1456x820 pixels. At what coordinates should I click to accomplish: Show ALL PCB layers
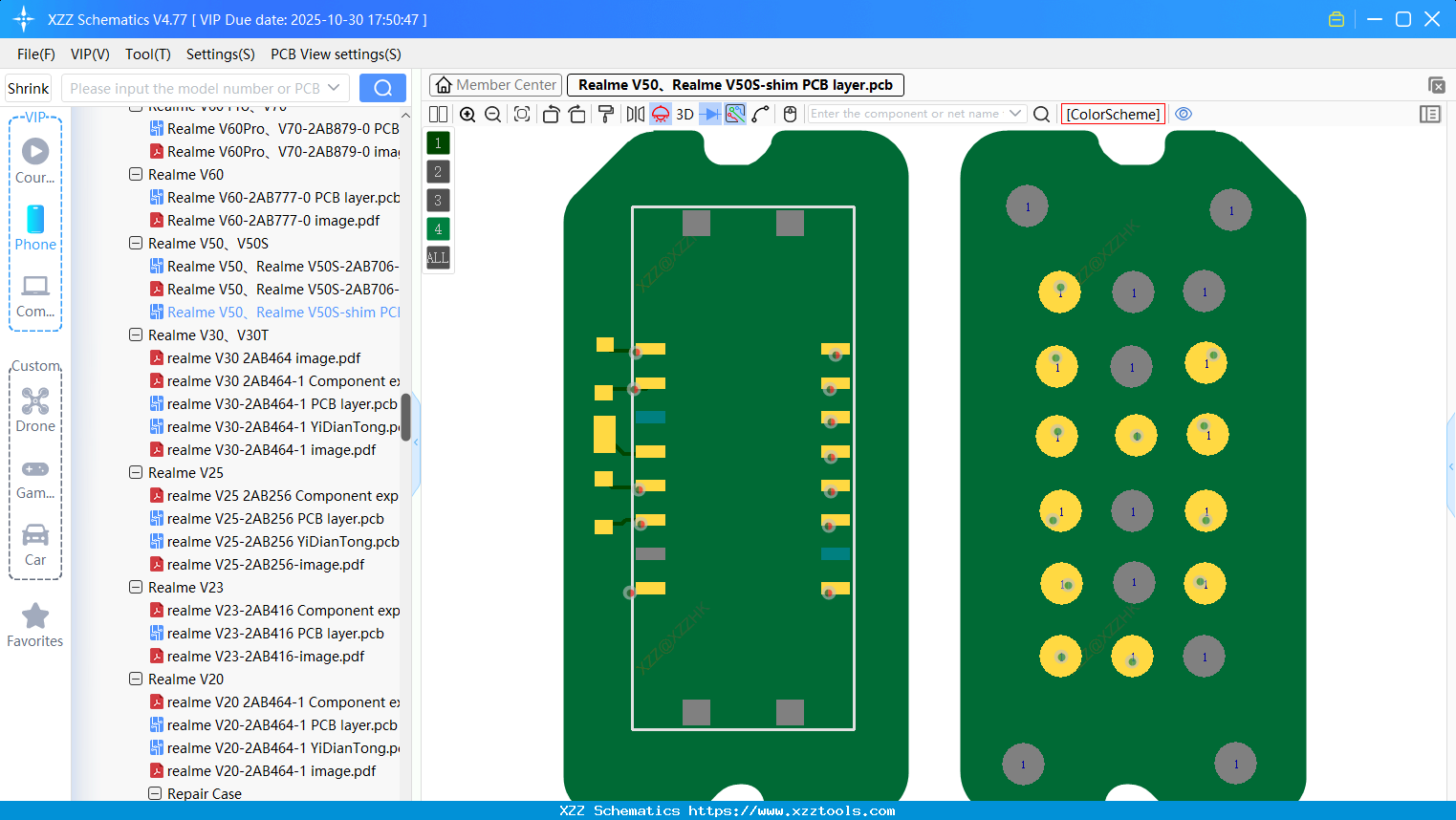coord(438,258)
